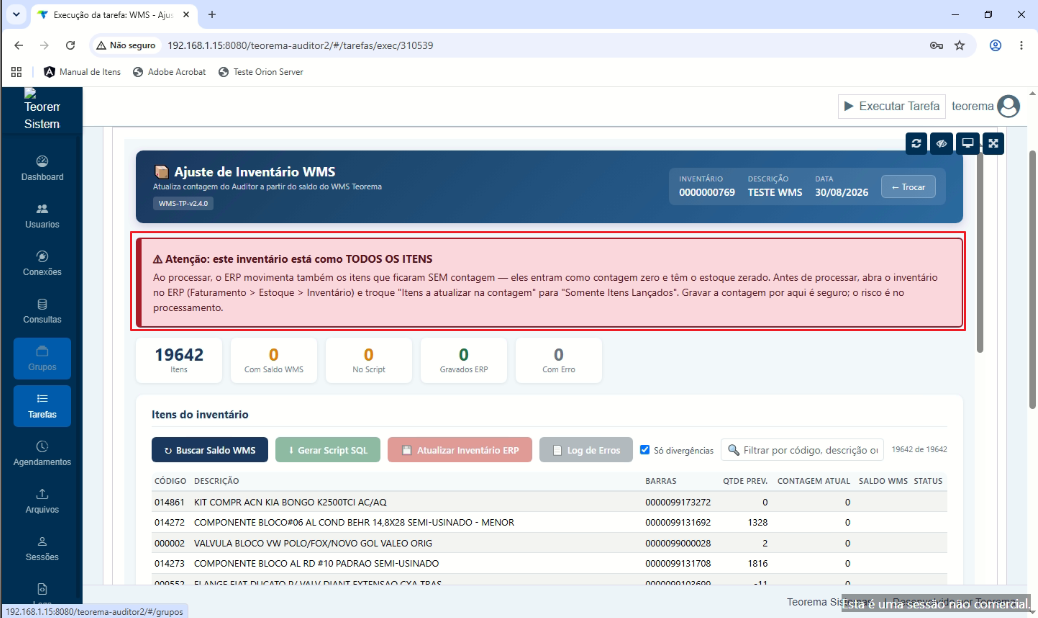Open Conexões in the sidebar
Screen dimensions: 1038x618
(x=42, y=263)
